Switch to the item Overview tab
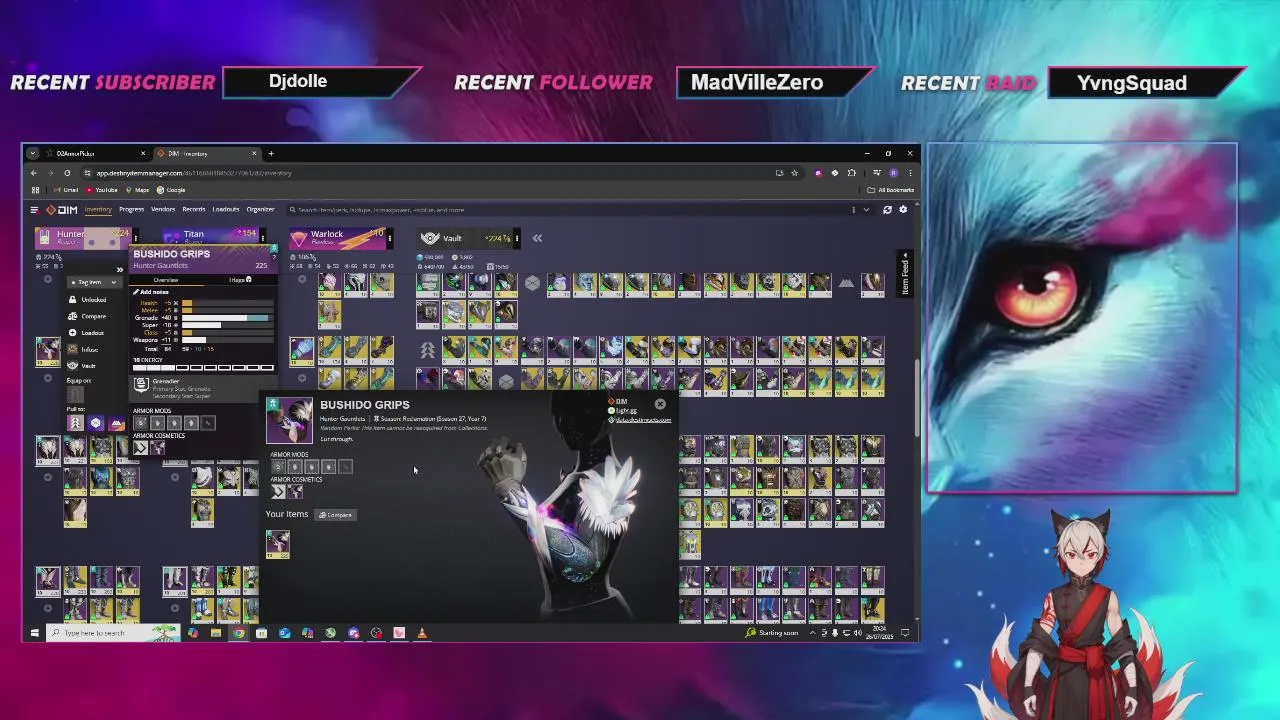The image size is (1280, 720). pos(166,280)
